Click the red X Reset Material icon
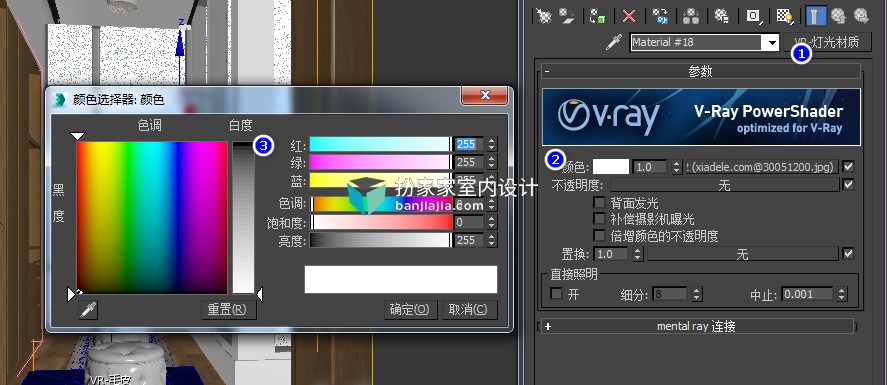887x385 pixels. click(628, 15)
